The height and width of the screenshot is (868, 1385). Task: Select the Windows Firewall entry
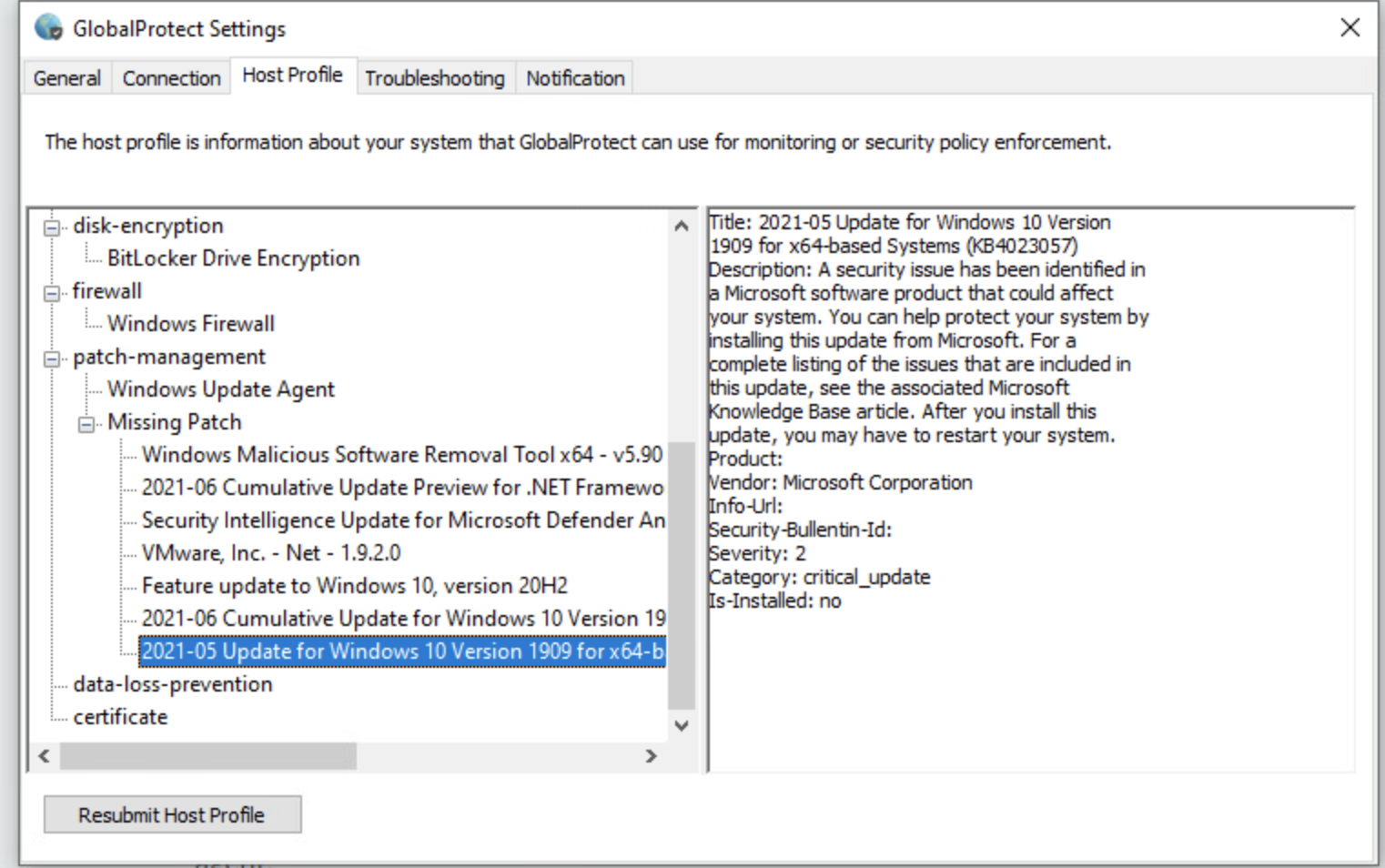click(x=190, y=323)
